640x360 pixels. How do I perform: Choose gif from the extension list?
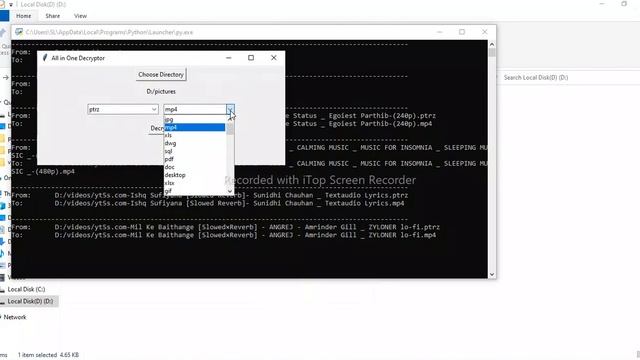tap(195, 191)
